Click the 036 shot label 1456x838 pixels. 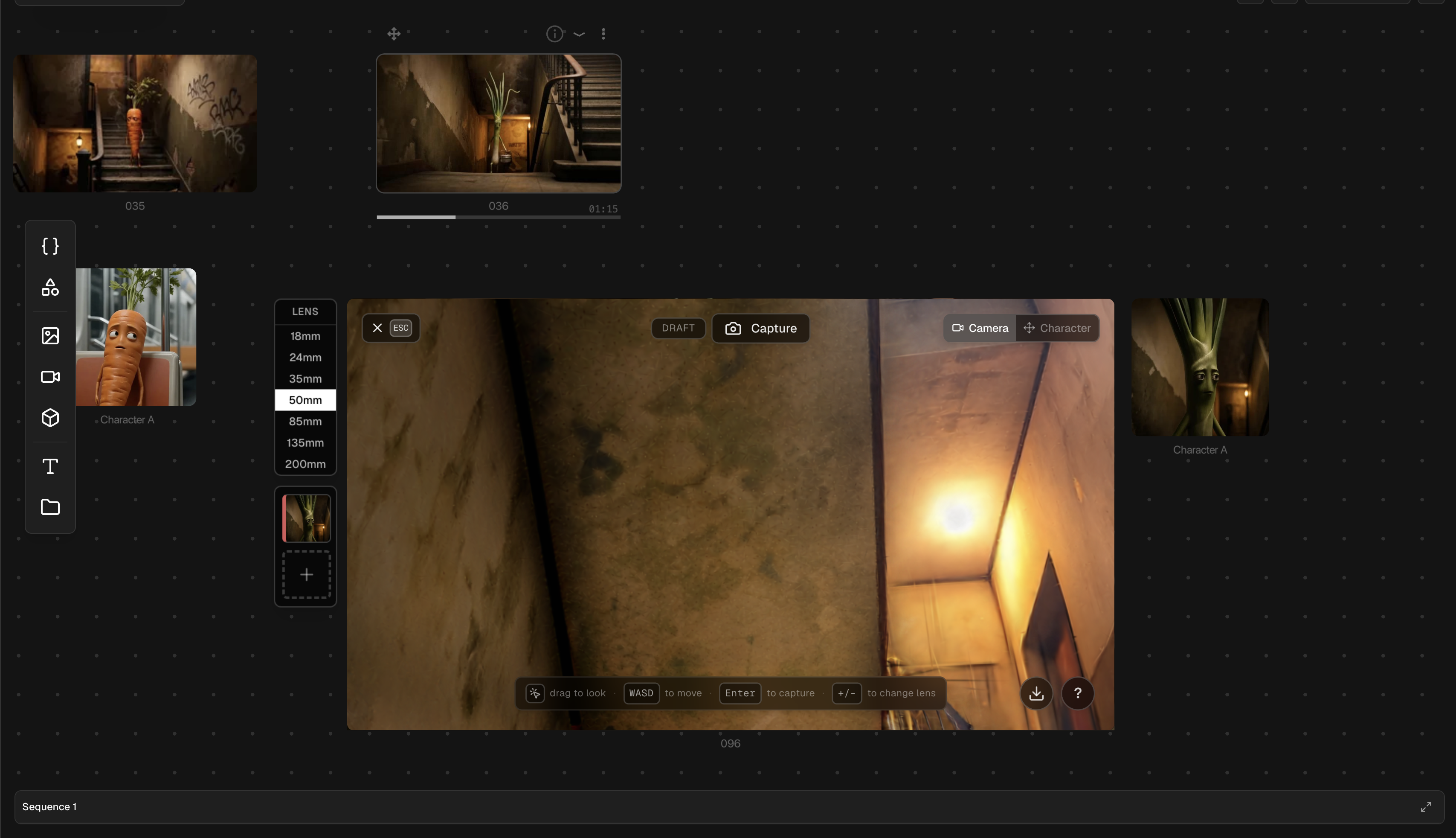click(498, 206)
